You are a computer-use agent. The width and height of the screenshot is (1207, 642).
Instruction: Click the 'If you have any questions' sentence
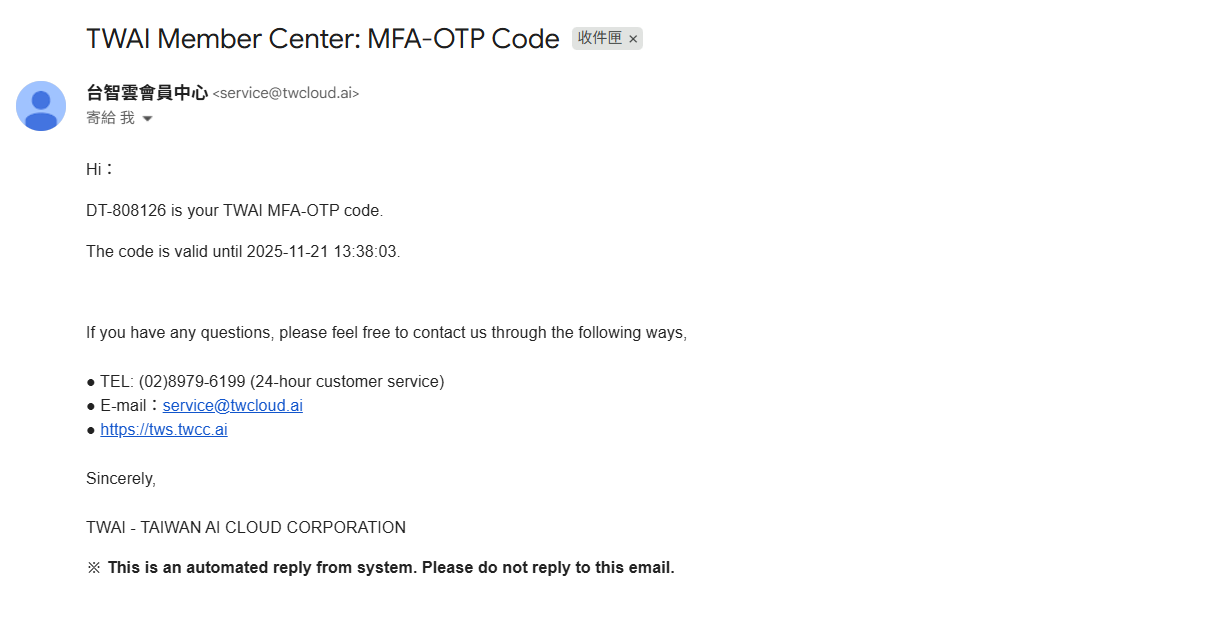coord(386,333)
